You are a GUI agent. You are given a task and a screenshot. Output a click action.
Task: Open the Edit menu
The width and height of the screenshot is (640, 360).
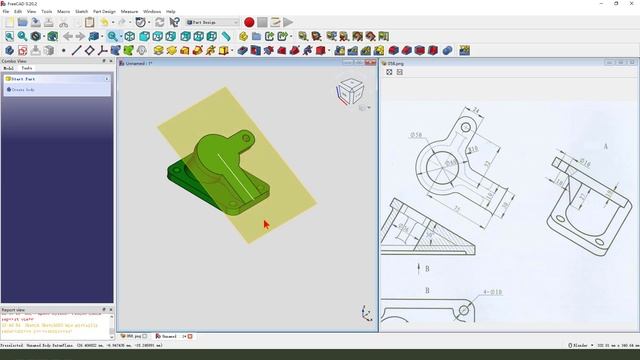(x=18, y=11)
